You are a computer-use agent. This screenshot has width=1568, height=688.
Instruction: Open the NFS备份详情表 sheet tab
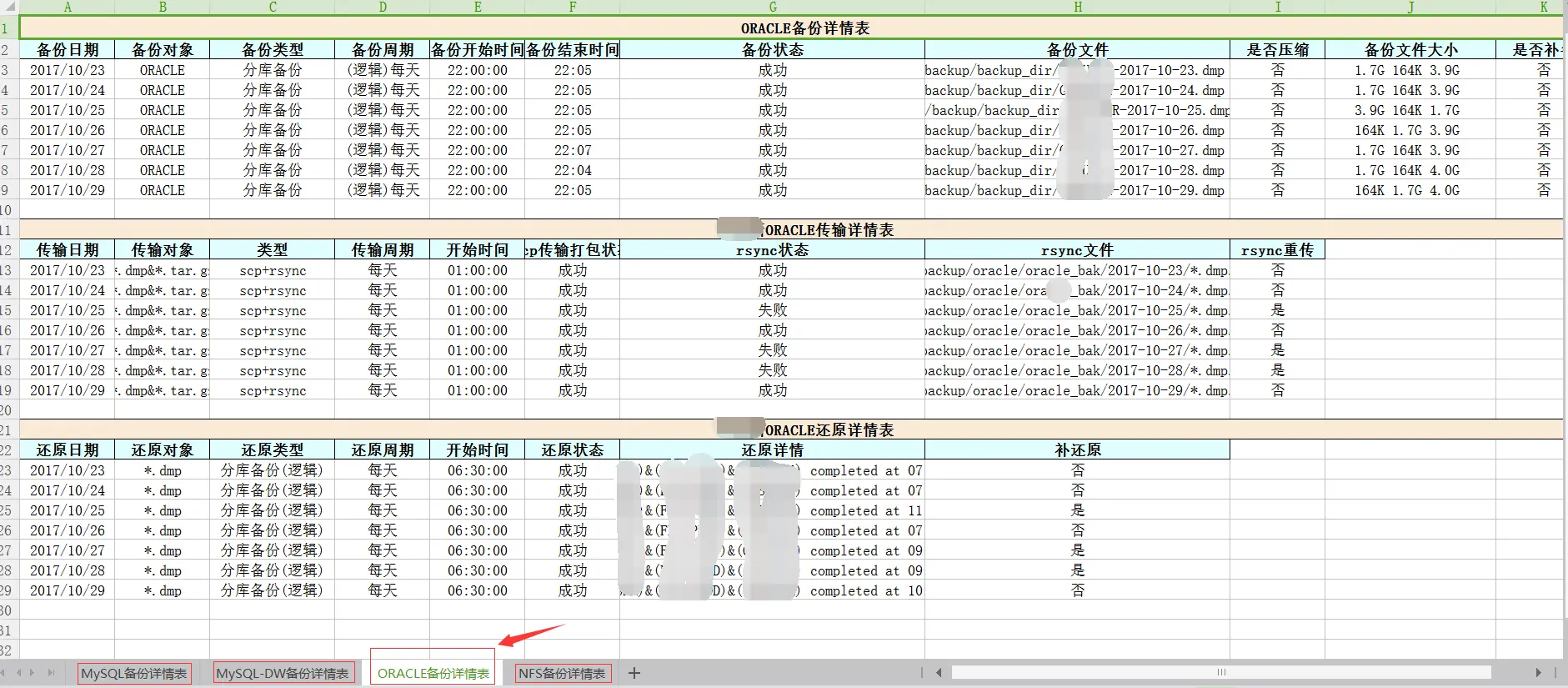[x=563, y=674]
